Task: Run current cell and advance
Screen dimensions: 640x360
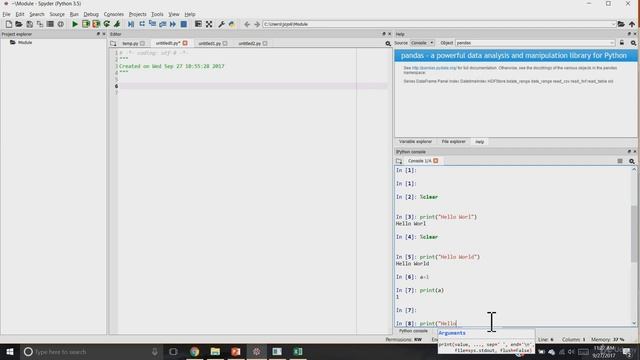Action: 96,24
